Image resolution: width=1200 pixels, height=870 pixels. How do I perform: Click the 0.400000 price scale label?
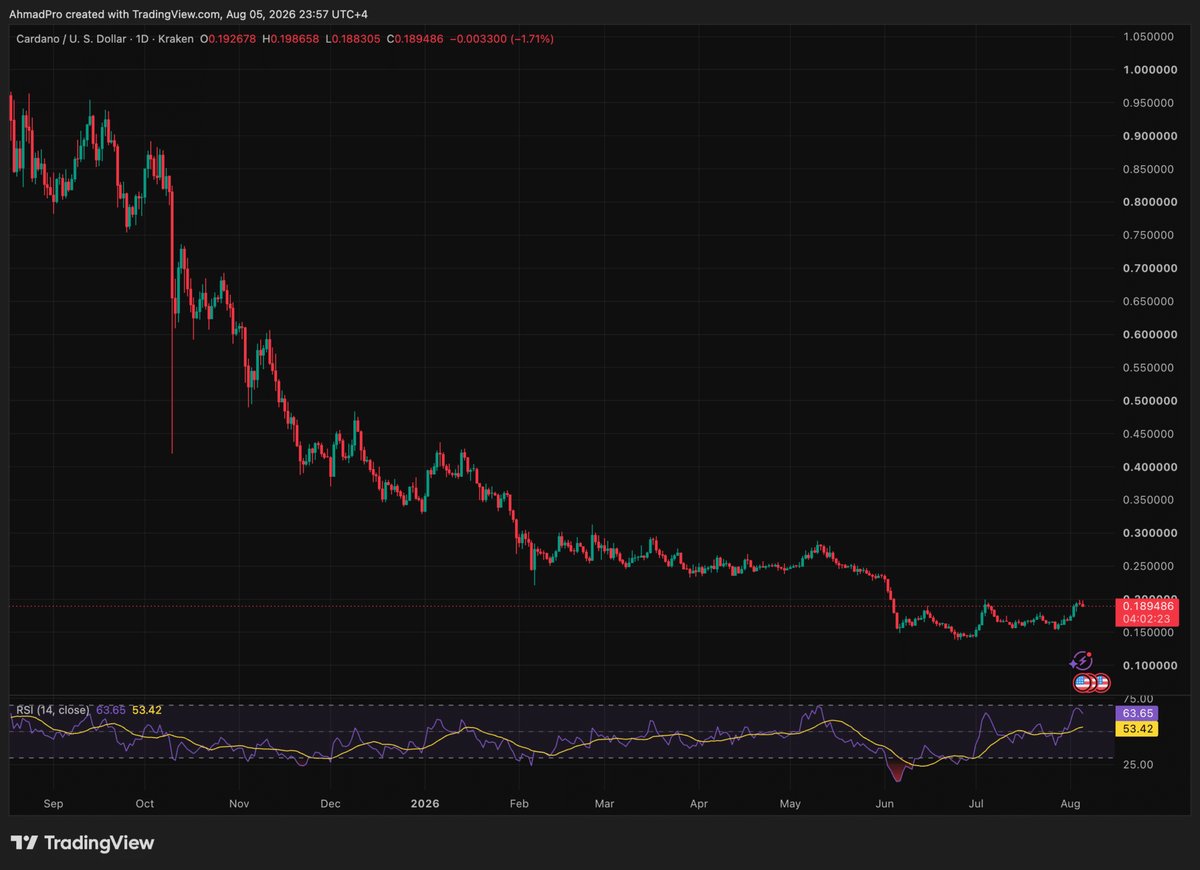coord(1149,467)
